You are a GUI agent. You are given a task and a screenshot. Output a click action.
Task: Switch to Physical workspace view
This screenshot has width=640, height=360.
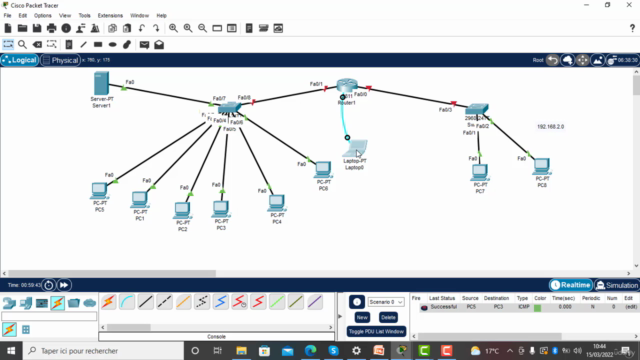click(60, 60)
